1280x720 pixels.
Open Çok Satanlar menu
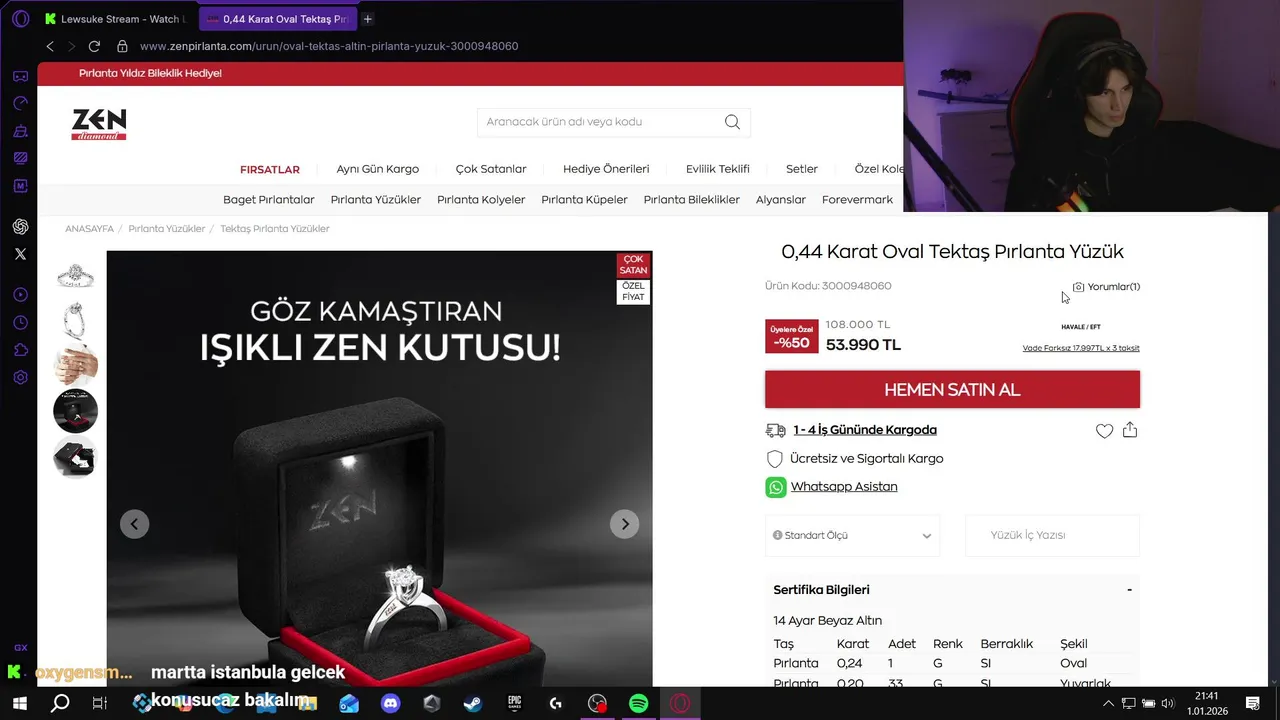coord(491,169)
